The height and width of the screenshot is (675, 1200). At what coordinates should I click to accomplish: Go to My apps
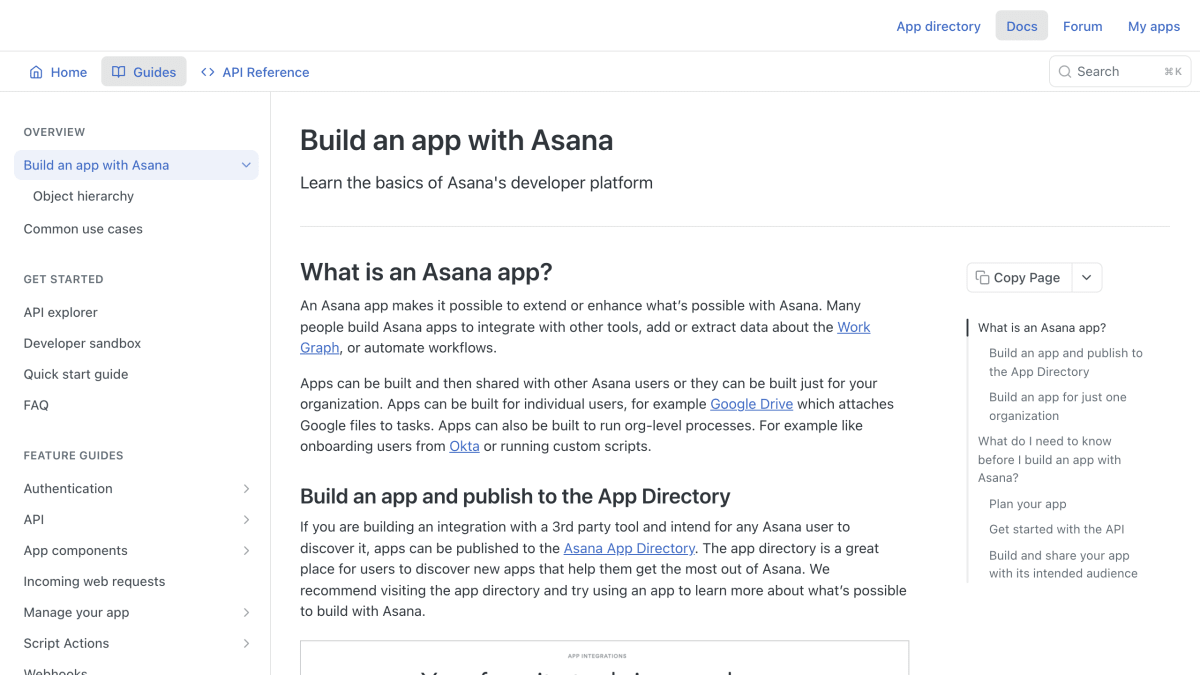click(1154, 26)
